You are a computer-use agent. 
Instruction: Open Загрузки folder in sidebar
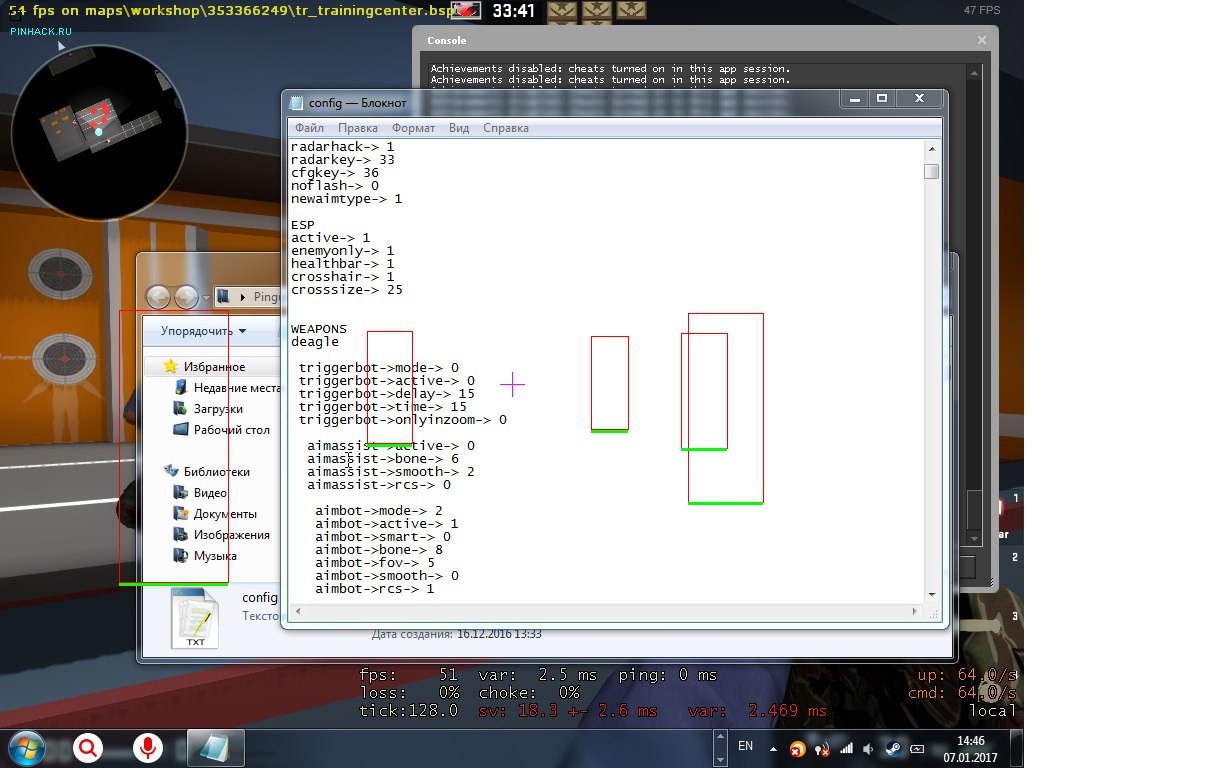[x=217, y=409]
